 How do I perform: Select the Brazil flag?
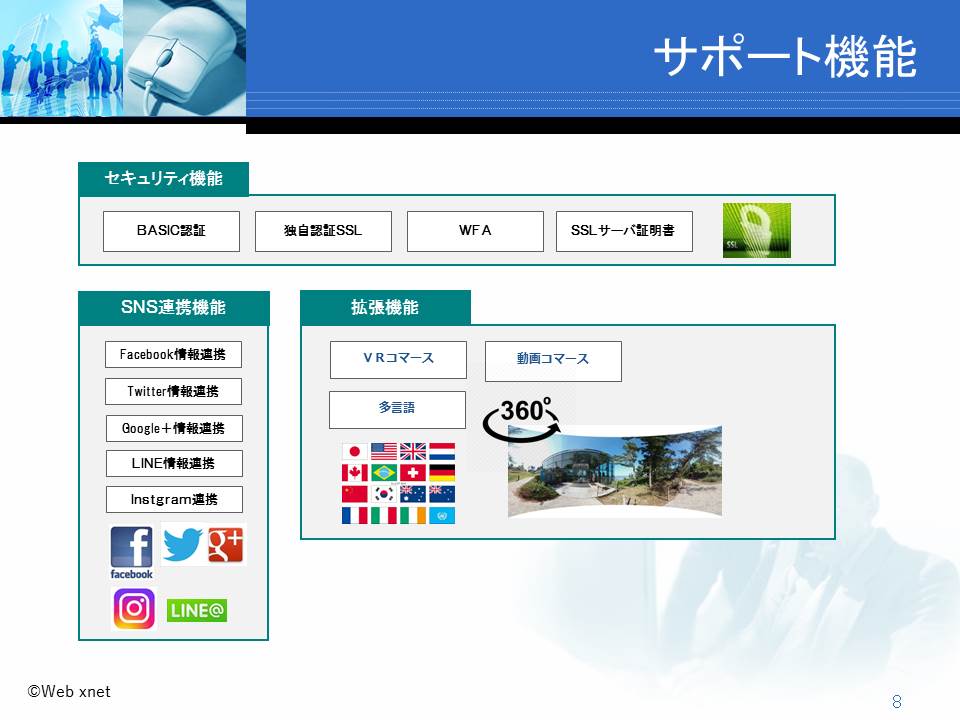pyautogui.click(x=384, y=473)
